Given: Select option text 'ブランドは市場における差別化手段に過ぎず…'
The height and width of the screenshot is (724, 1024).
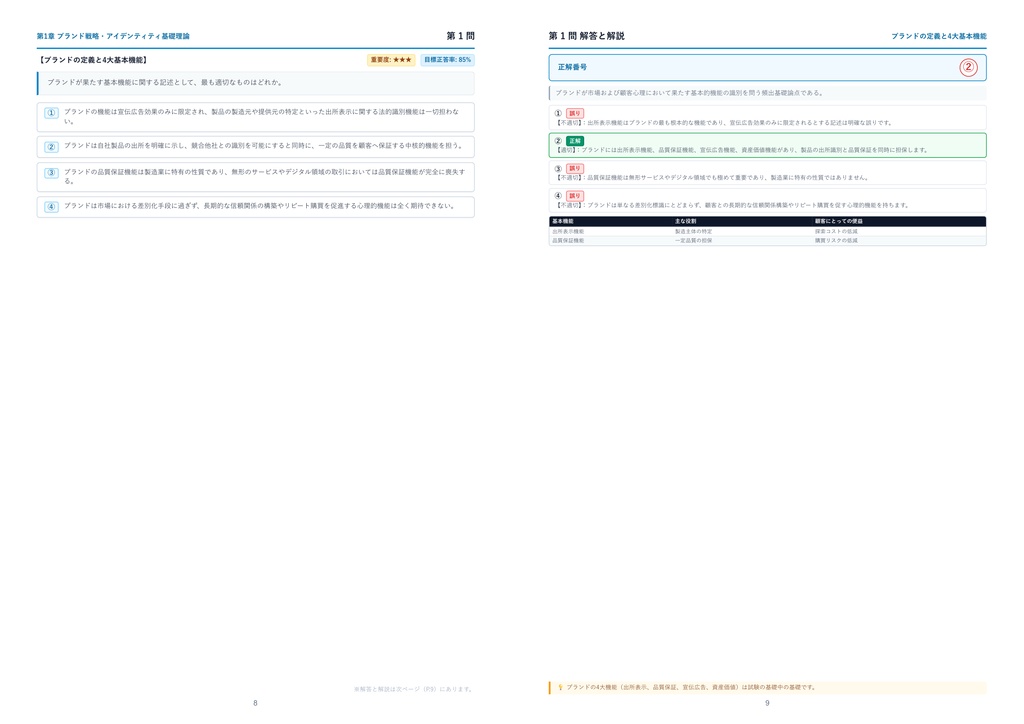Looking at the screenshot, I should [x=259, y=206].
